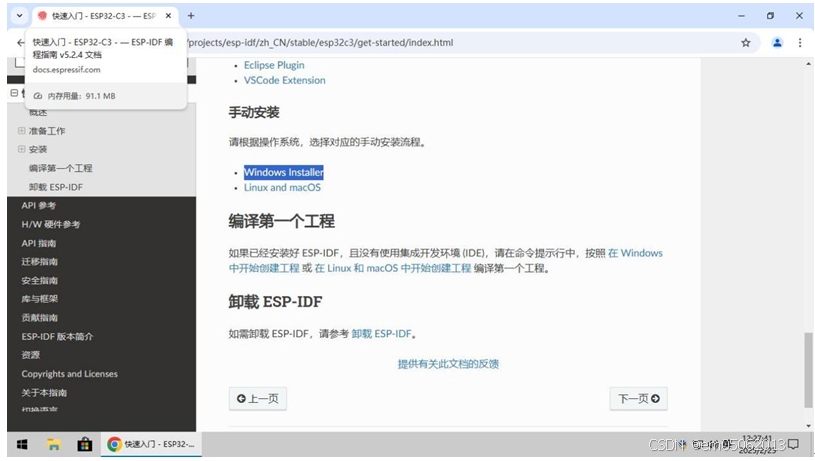Viewport: 815px width, 461px height.
Task: Open Chrome three-dot menu
Action: [800, 43]
